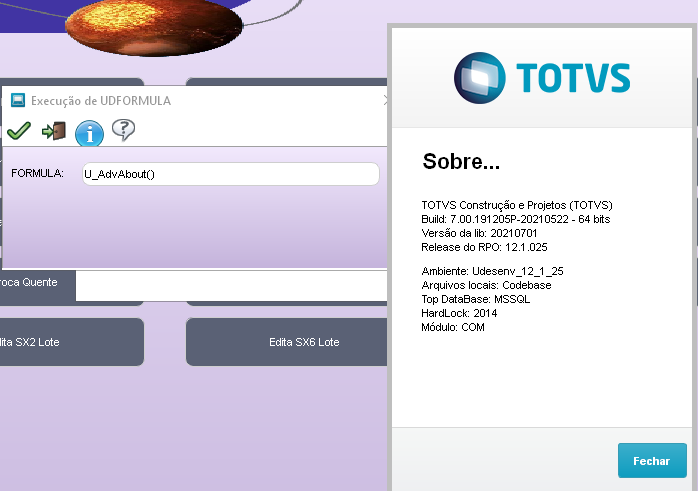Click the exit door icon
The width and height of the screenshot is (698, 491).
point(54,131)
